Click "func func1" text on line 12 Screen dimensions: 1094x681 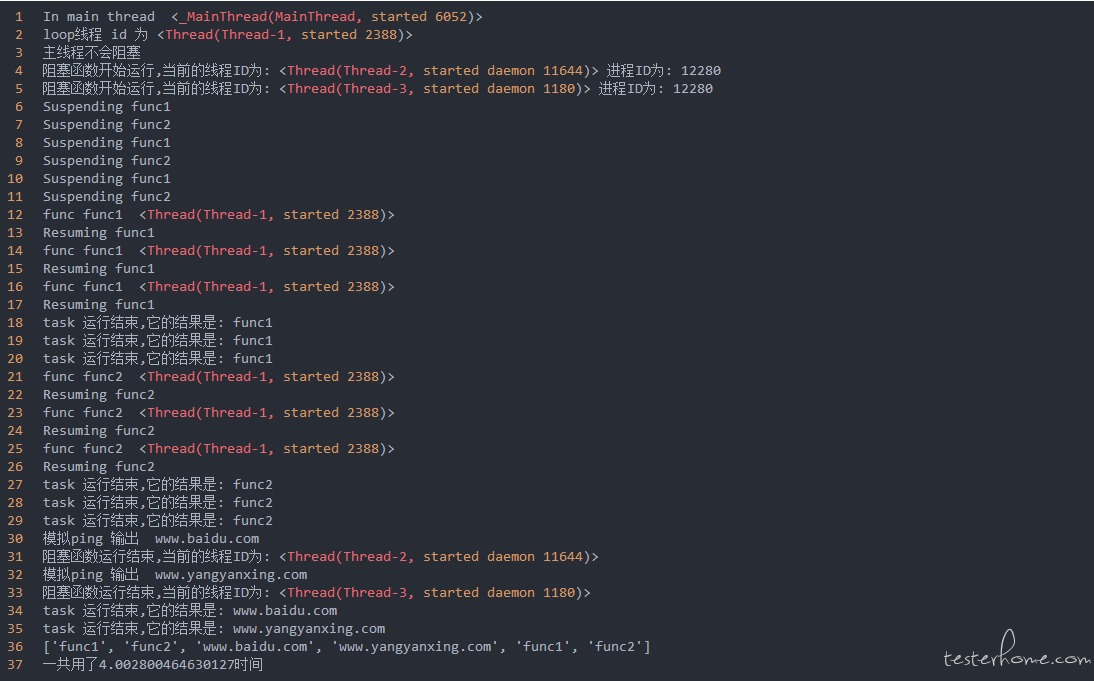[82, 215]
